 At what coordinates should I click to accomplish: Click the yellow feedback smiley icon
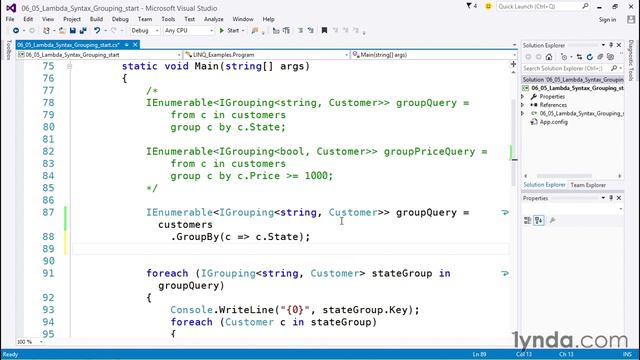click(488, 6)
